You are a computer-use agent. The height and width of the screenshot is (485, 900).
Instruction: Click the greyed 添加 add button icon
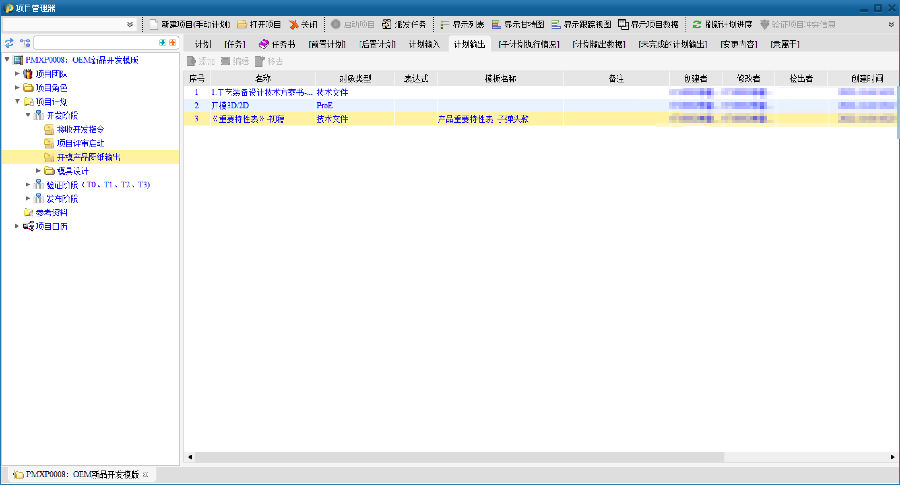(192, 61)
